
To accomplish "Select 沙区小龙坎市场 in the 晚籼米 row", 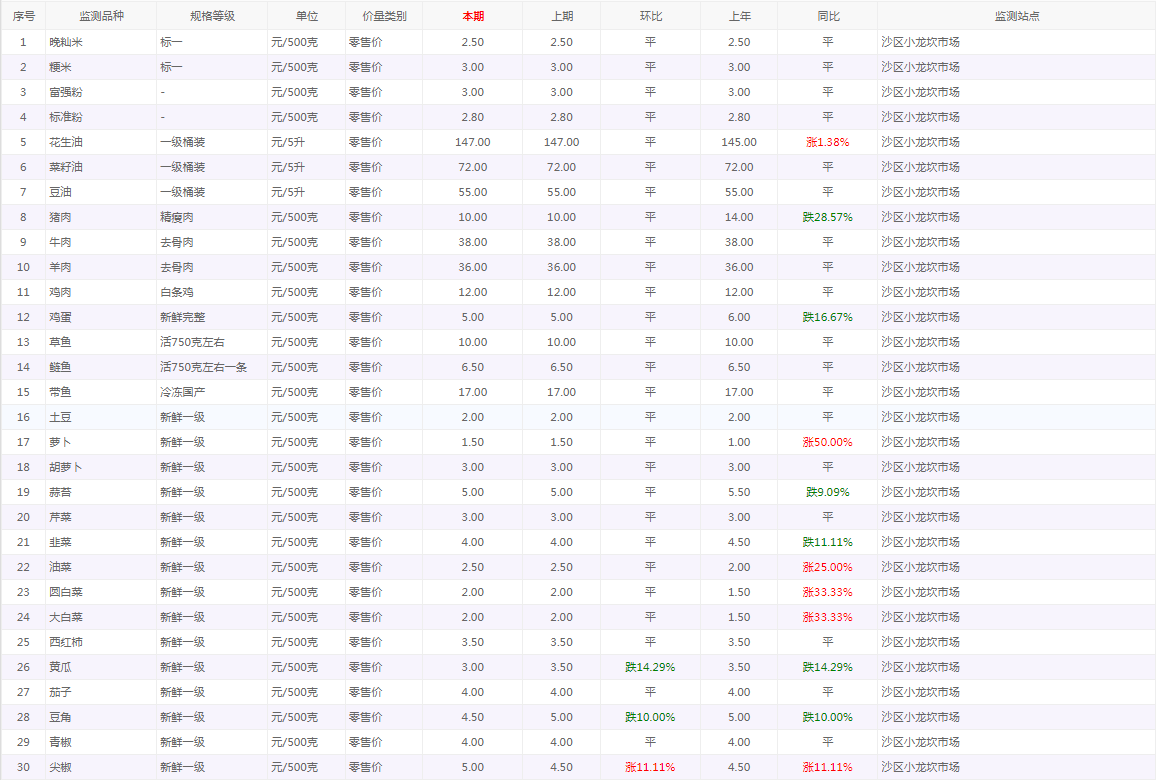I will point(920,42).
